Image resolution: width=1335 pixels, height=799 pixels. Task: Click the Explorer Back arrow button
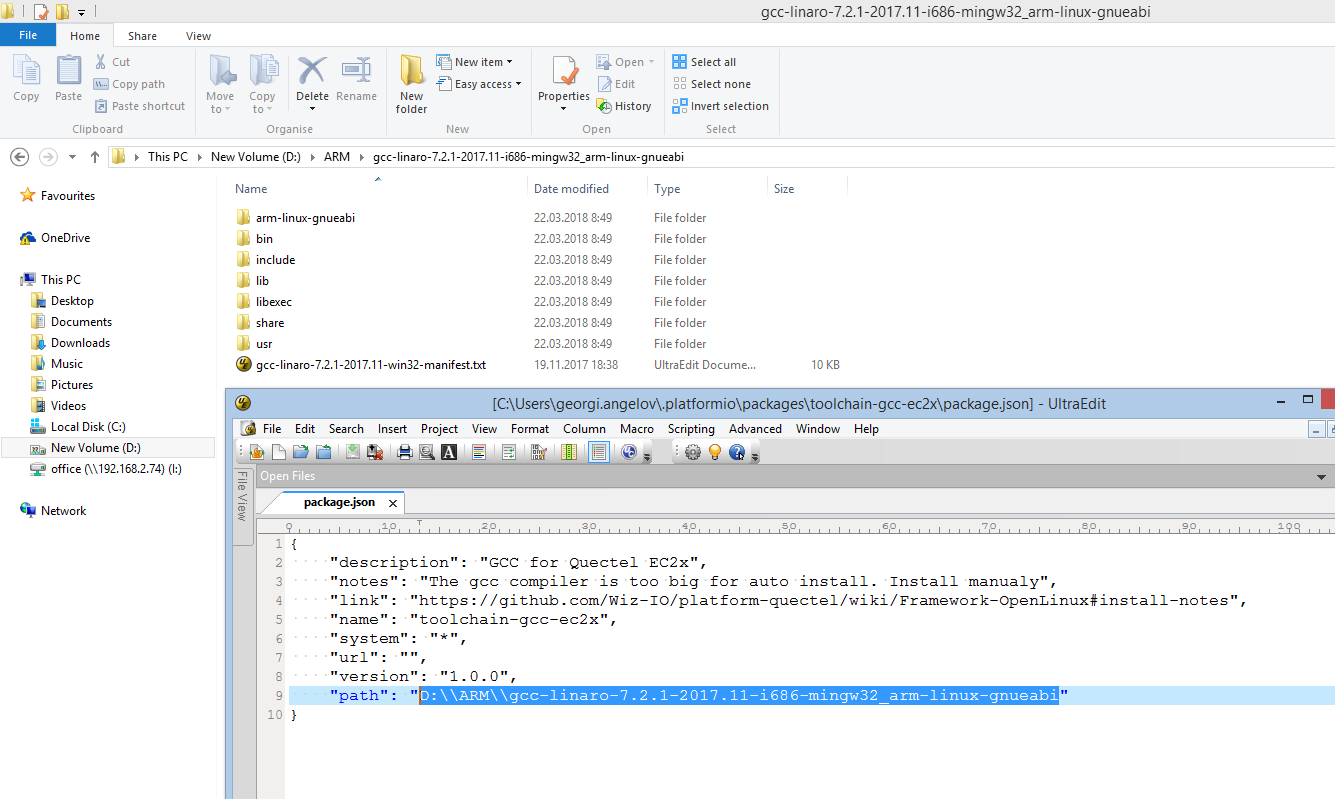click(x=19, y=157)
